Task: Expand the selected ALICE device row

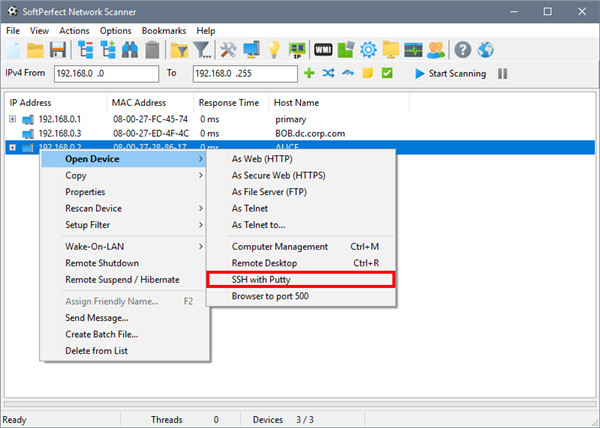Action: click(13, 147)
